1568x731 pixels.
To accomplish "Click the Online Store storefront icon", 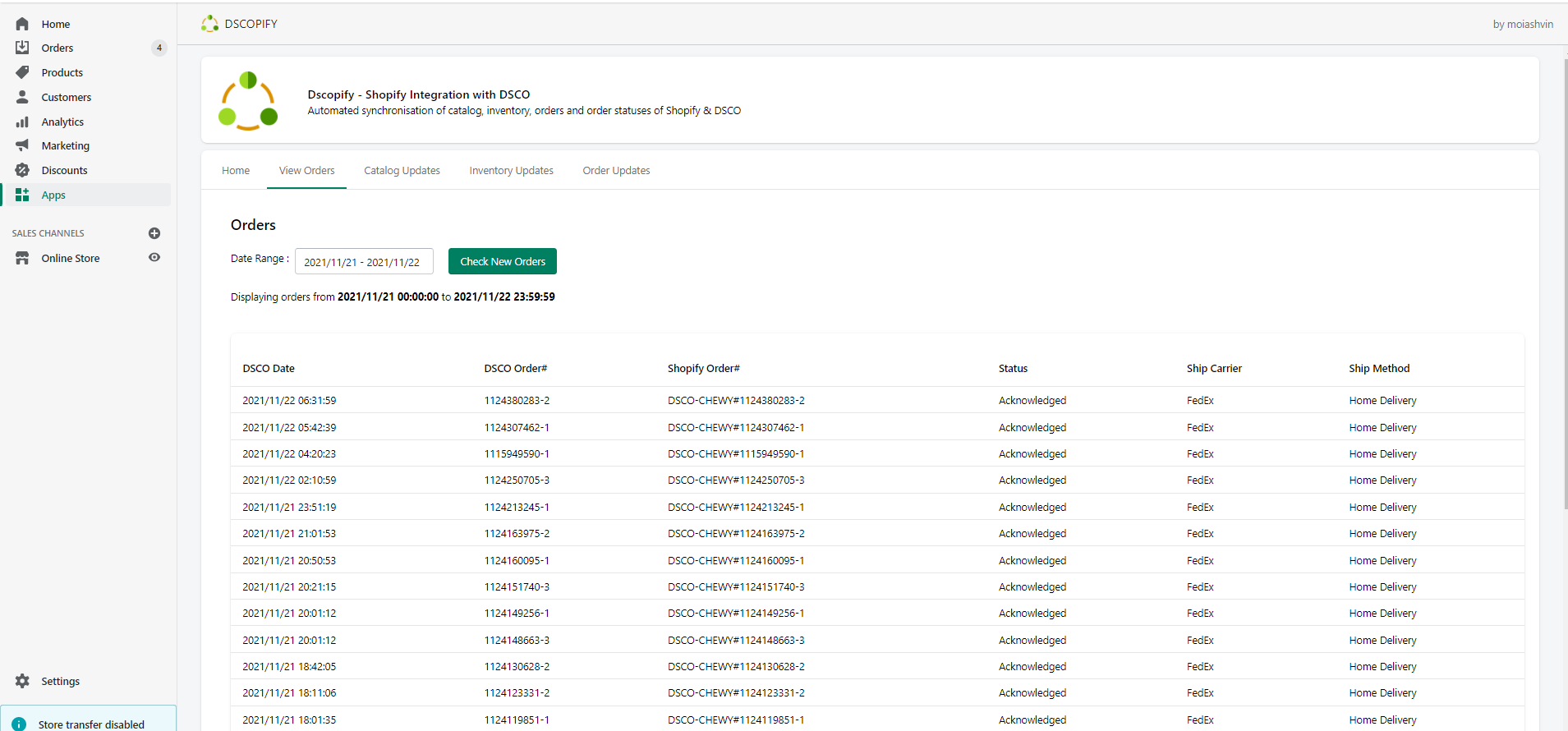I will click(22, 258).
